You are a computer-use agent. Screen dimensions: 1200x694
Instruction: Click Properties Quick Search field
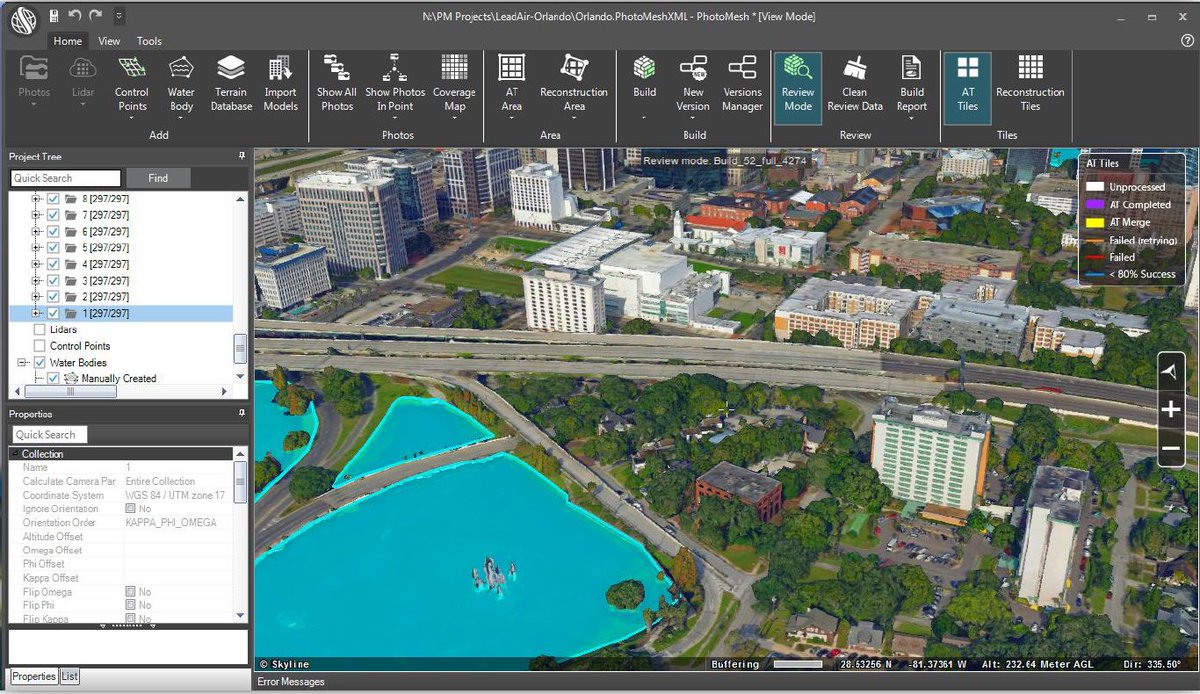[x=50, y=435]
